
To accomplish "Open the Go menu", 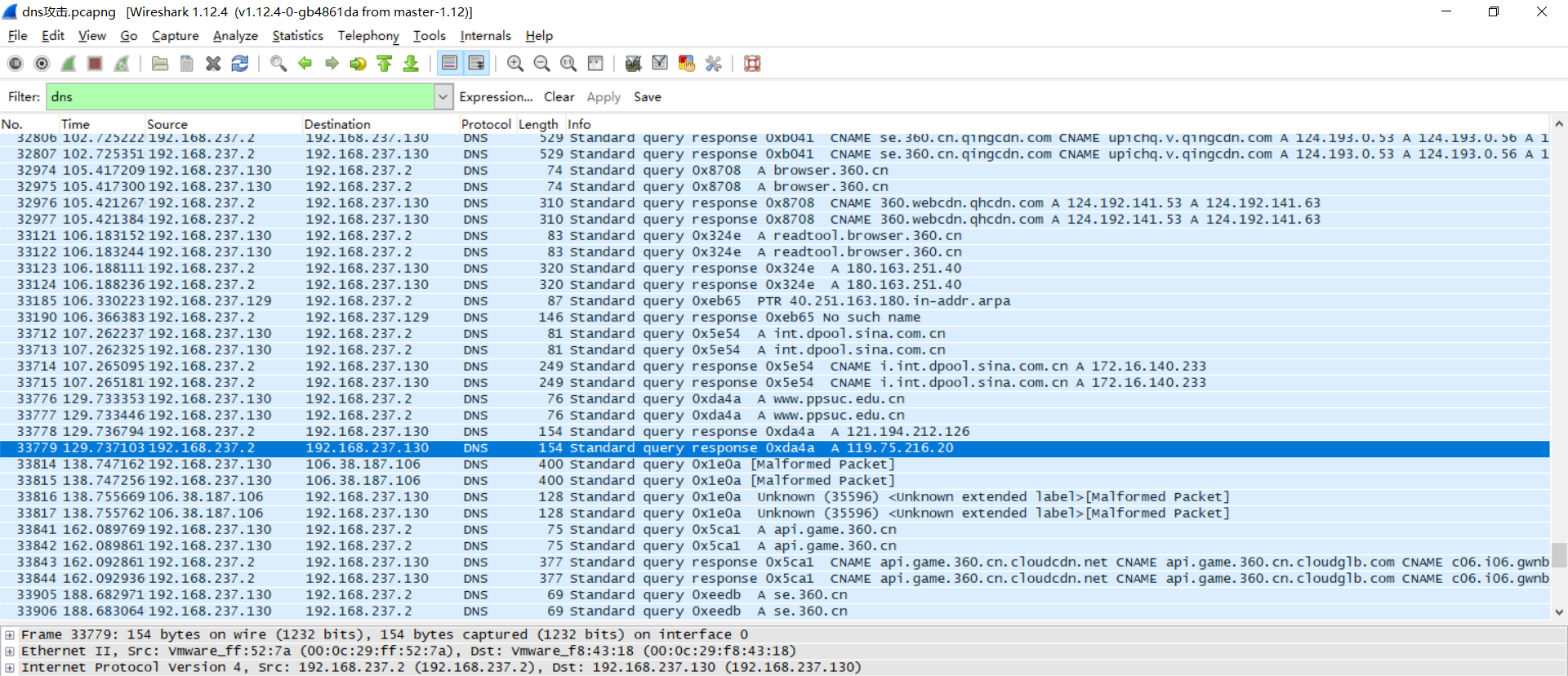I will (x=129, y=36).
